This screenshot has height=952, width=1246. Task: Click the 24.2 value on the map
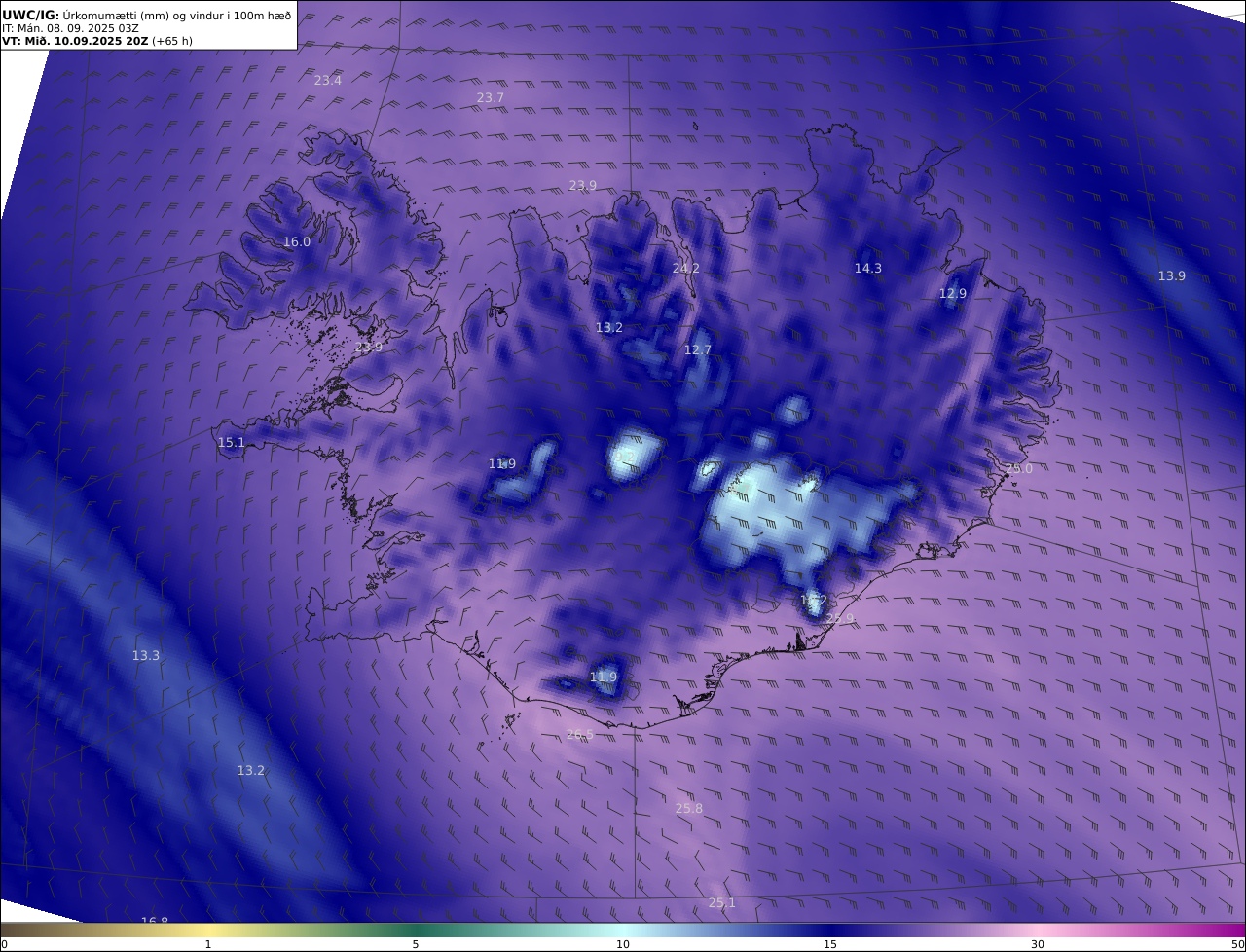[686, 269]
